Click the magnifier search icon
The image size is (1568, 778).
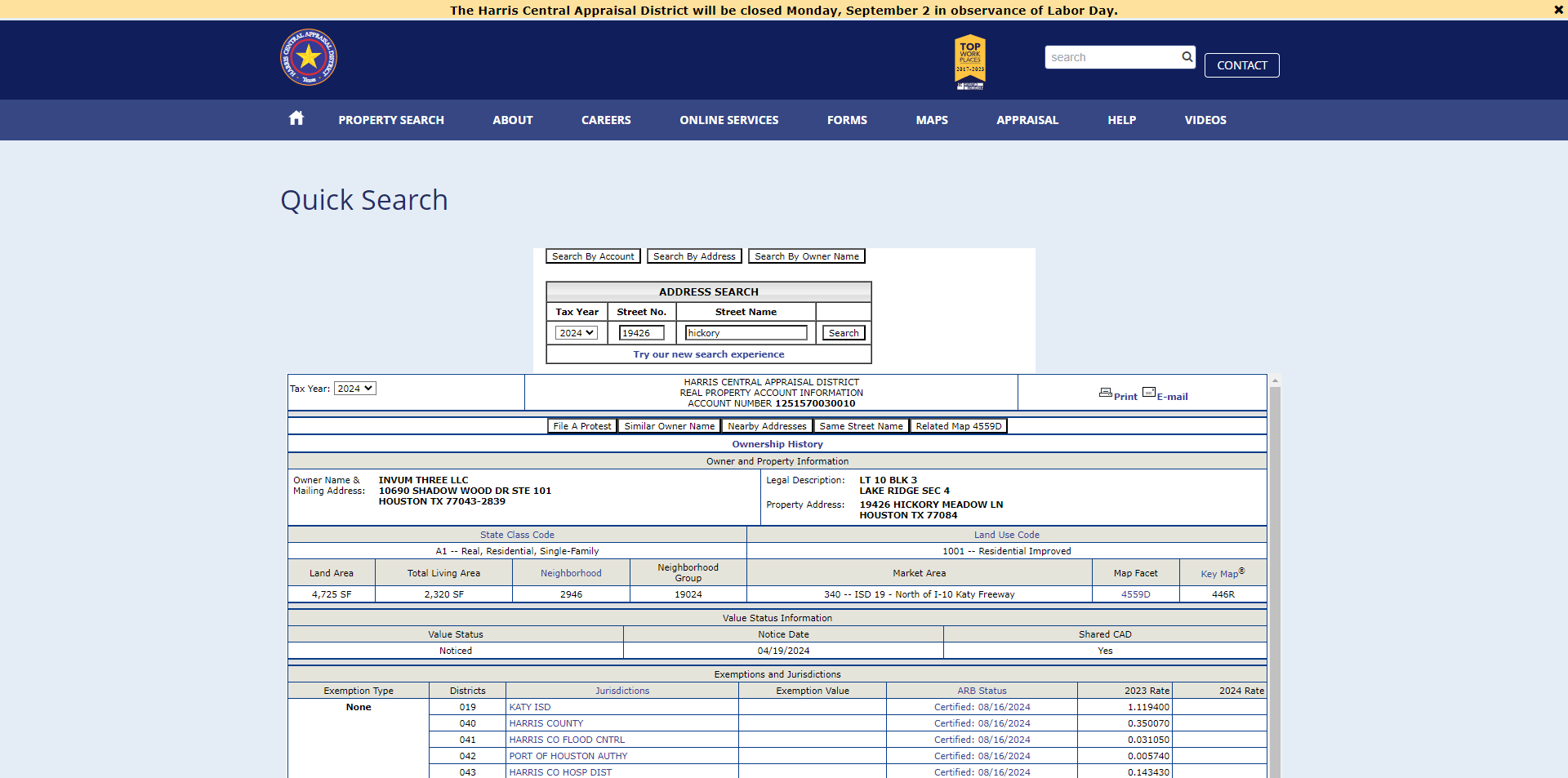pyautogui.click(x=1187, y=57)
